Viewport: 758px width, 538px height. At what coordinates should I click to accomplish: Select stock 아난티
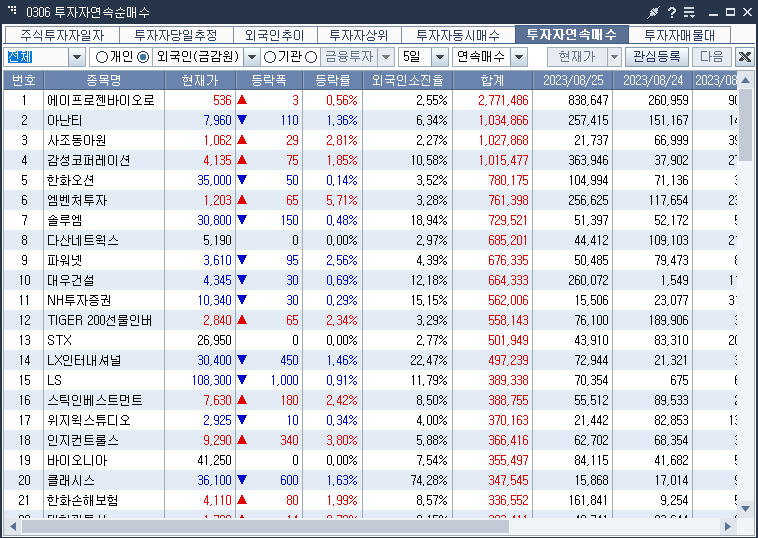pos(65,120)
